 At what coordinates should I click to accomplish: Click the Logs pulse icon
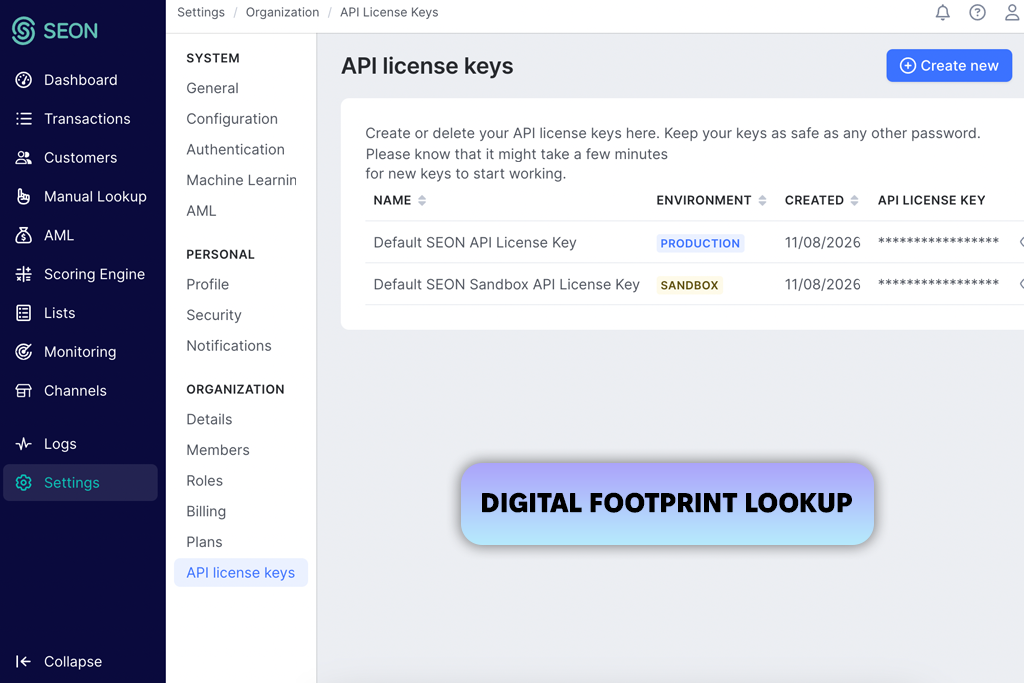click(24, 444)
